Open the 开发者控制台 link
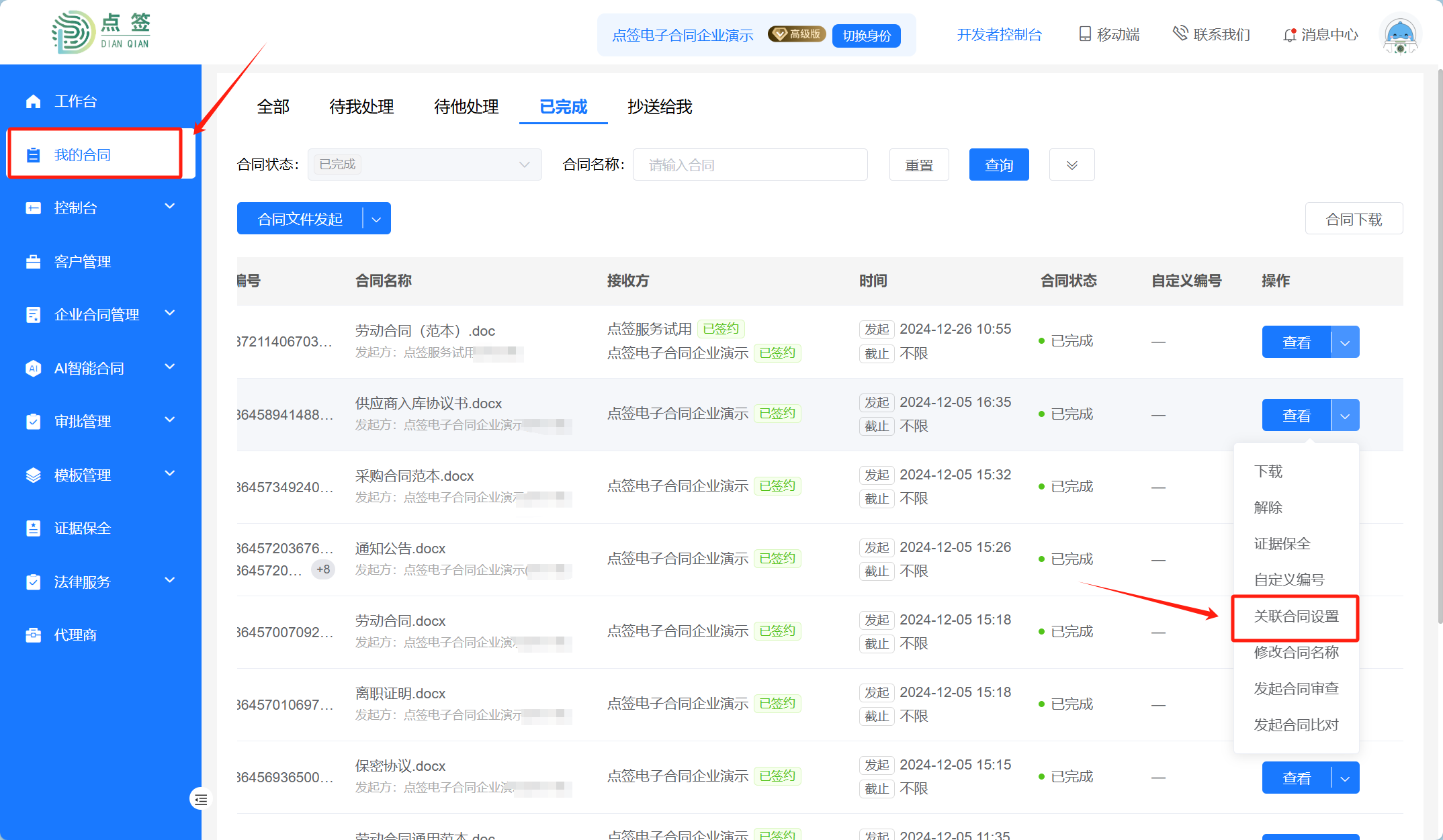 click(999, 35)
